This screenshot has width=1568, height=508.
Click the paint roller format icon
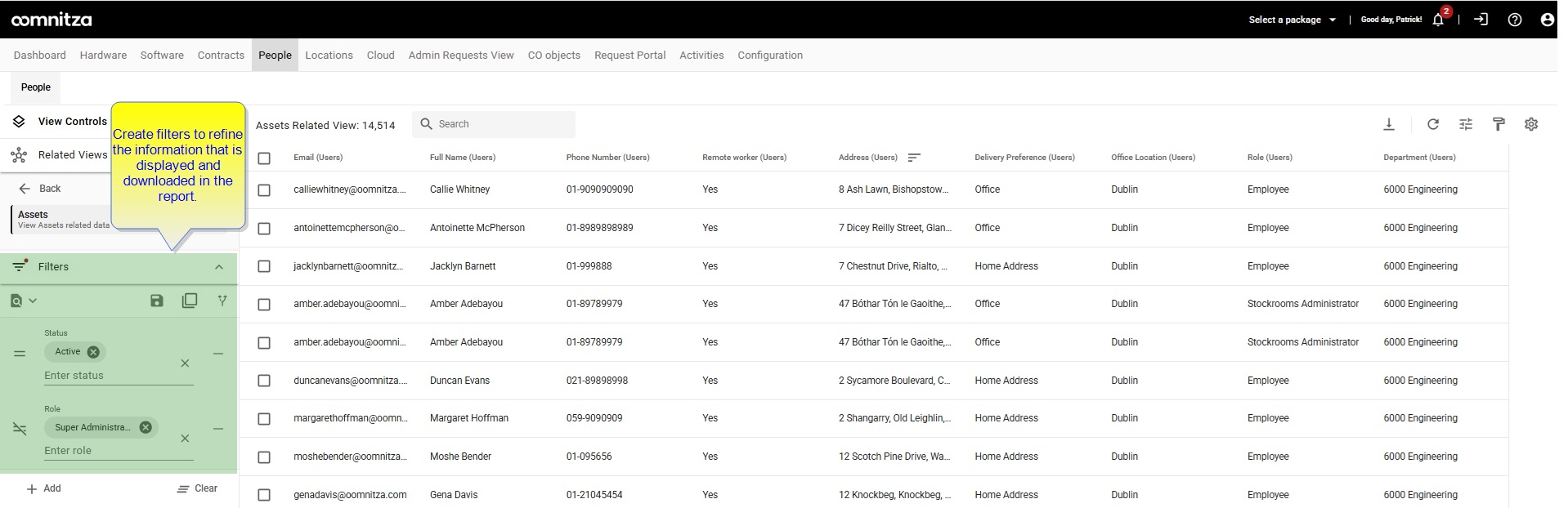point(1499,124)
